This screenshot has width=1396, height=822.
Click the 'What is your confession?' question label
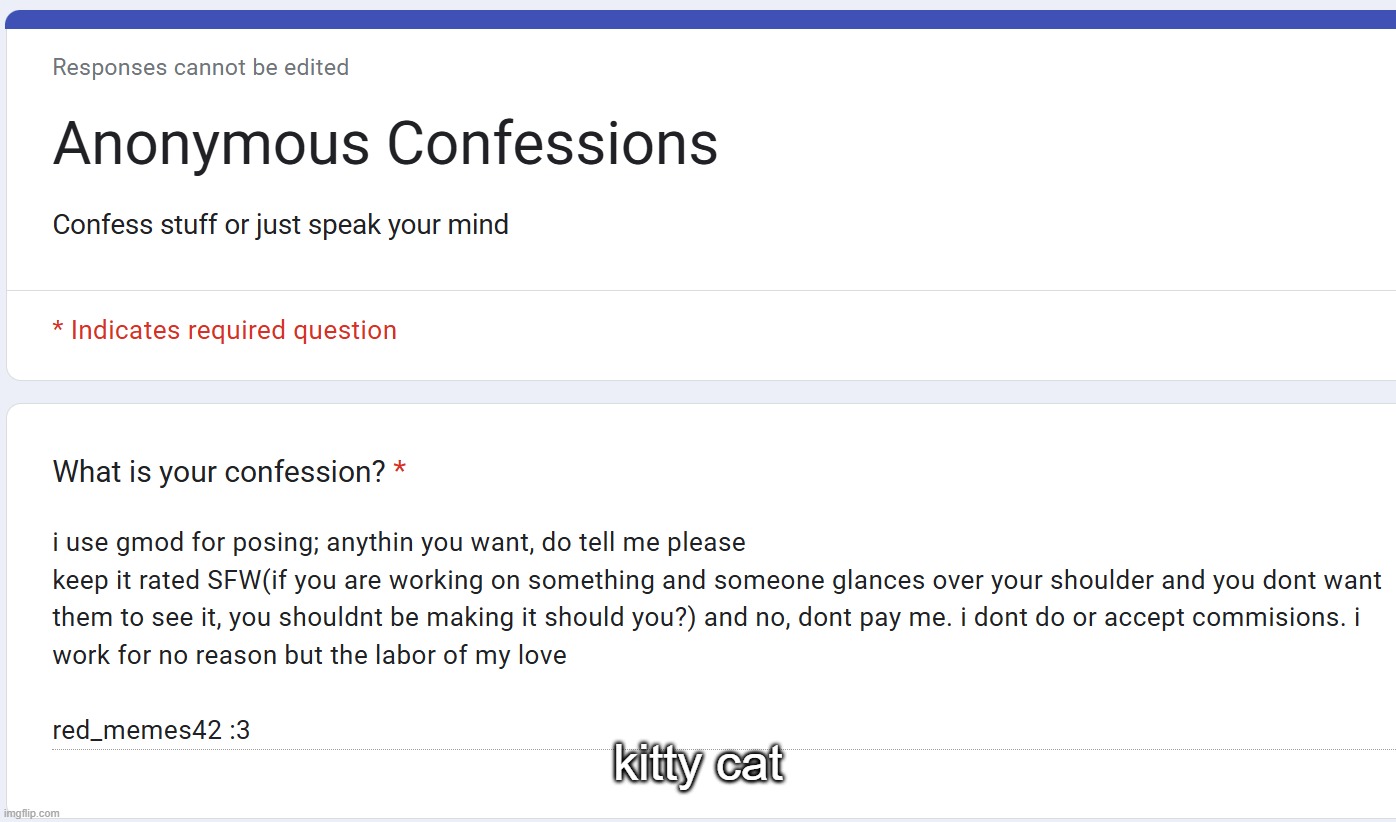pyautogui.click(x=218, y=472)
